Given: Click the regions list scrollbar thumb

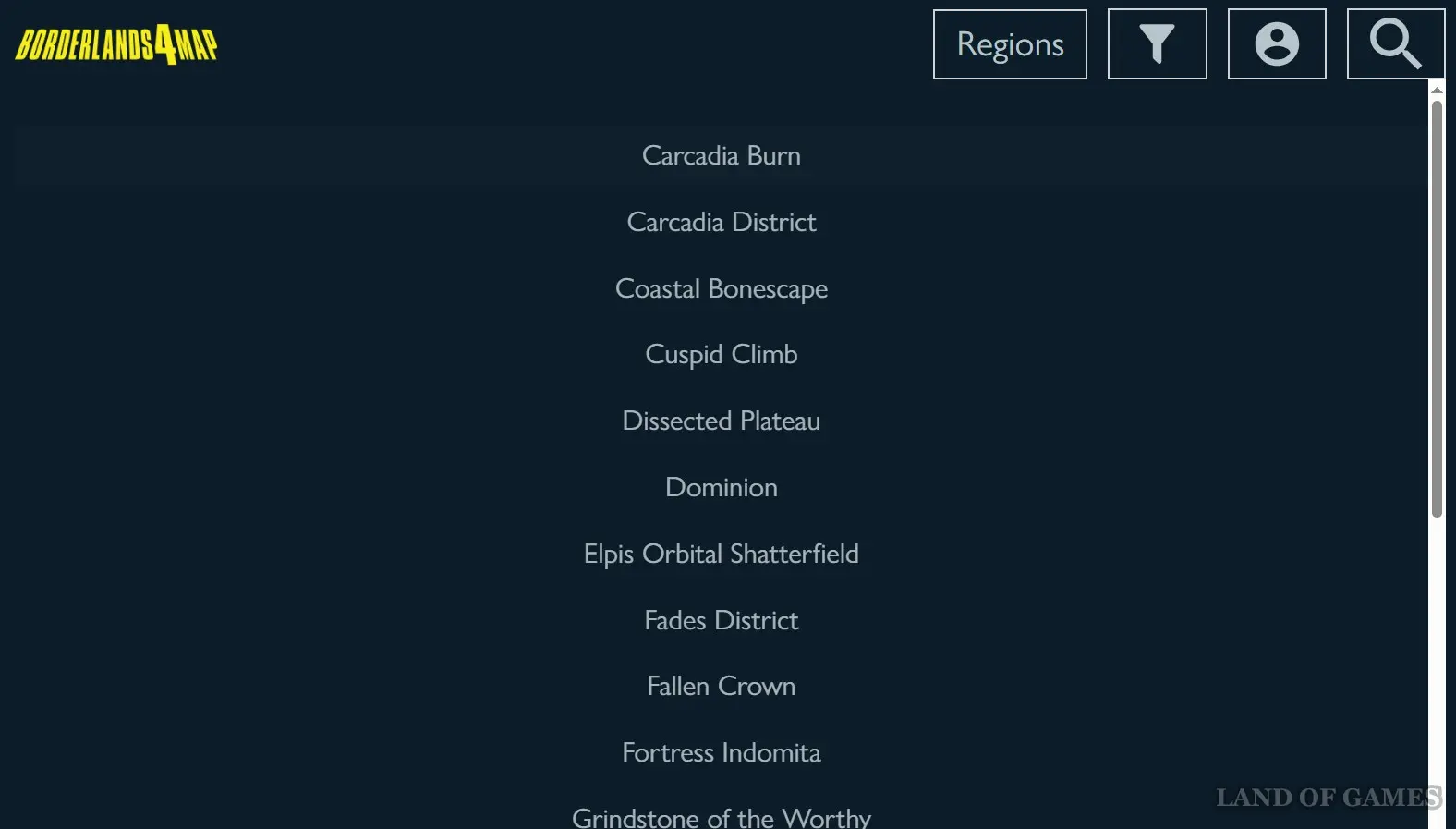Looking at the screenshot, I should click(x=1437, y=308).
